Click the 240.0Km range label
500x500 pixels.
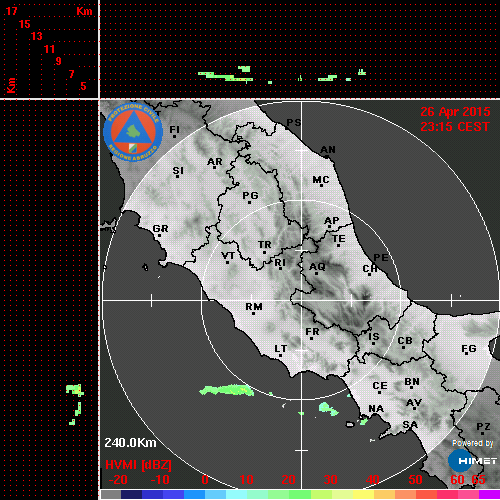[x=130, y=443]
